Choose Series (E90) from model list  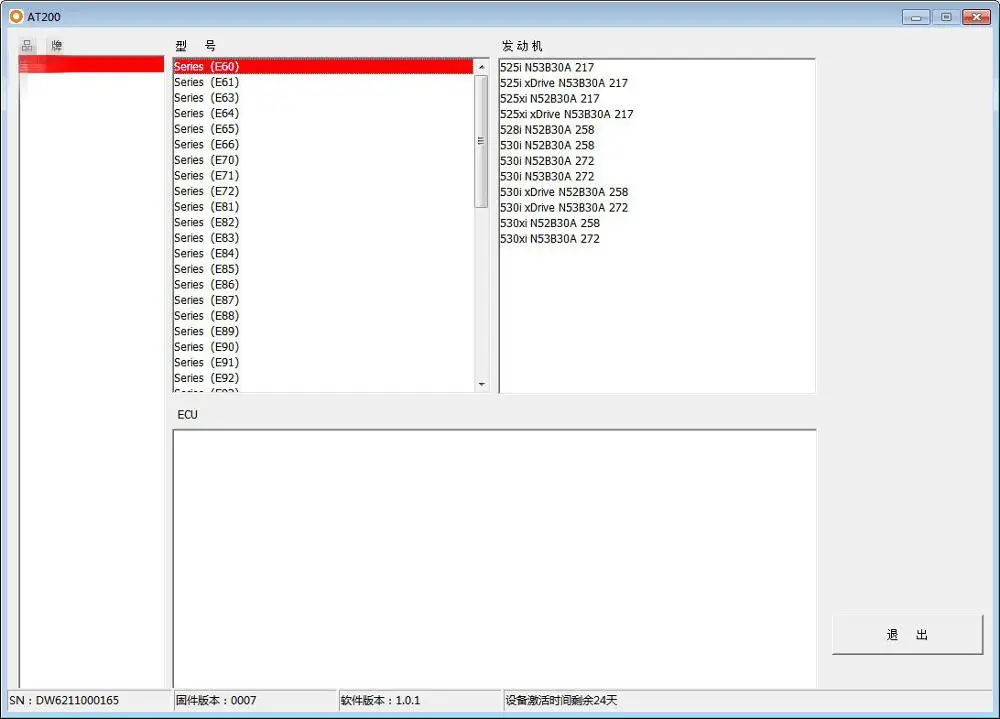pos(206,347)
